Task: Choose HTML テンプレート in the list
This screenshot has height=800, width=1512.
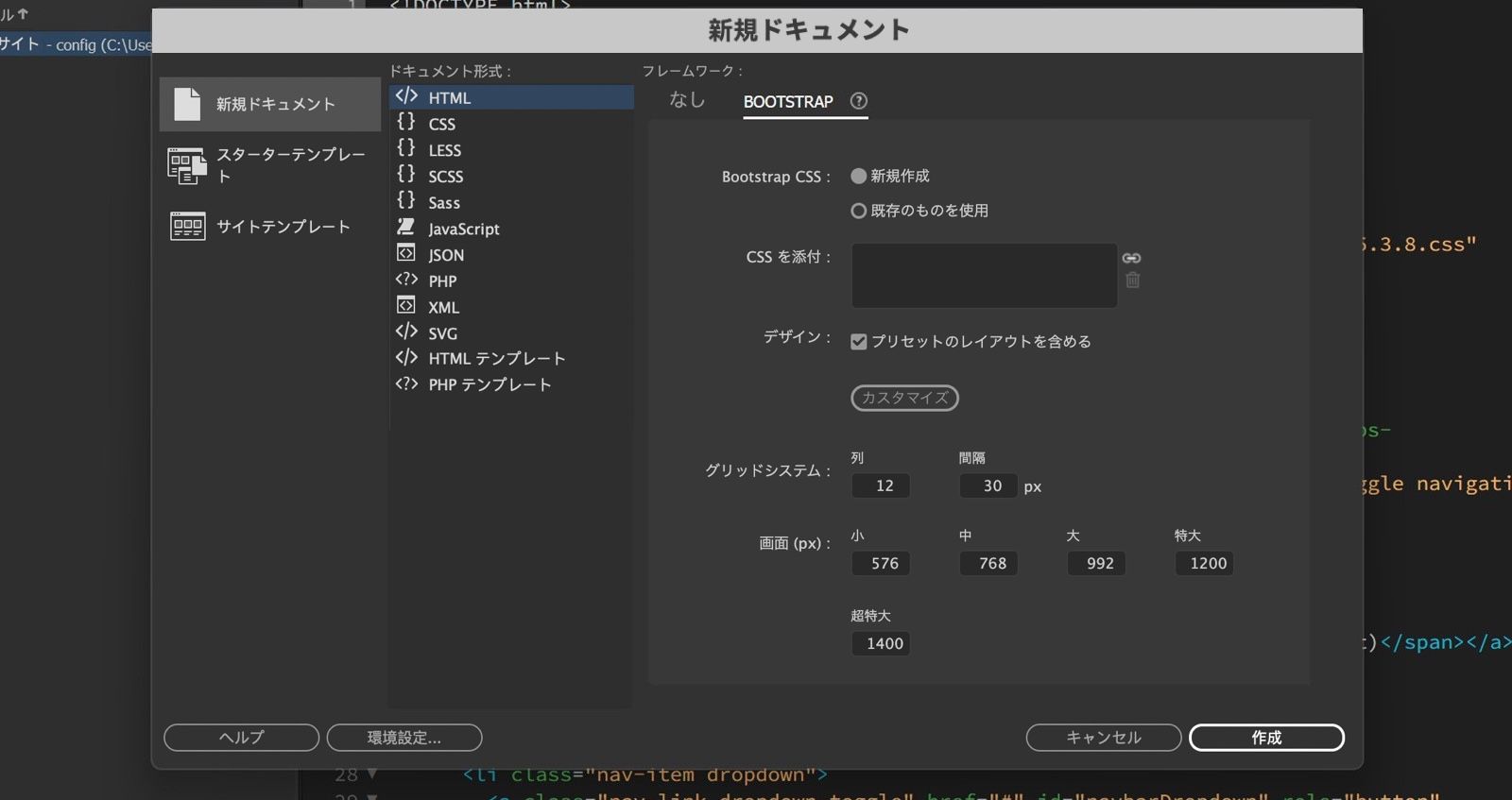Action: [x=511, y=359]
